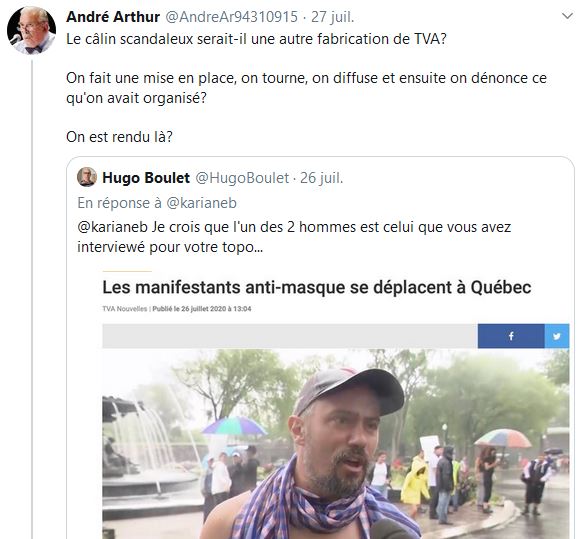Open the @HugoBoulet handle
Screen dimensions: 582x539
pyautogui.click(x=242, y=178)
